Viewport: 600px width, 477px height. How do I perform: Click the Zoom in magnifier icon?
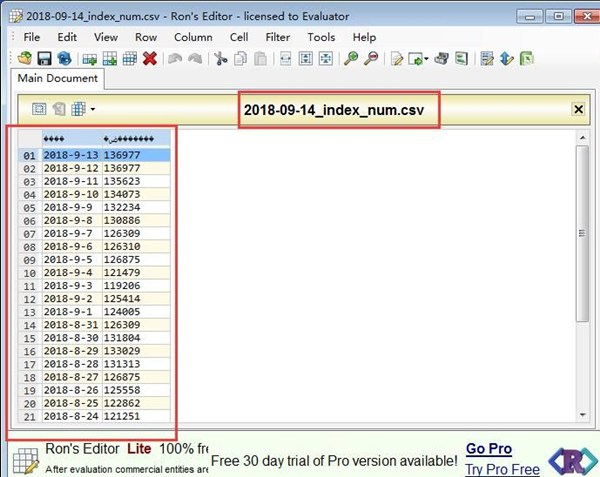pos(351,59)
